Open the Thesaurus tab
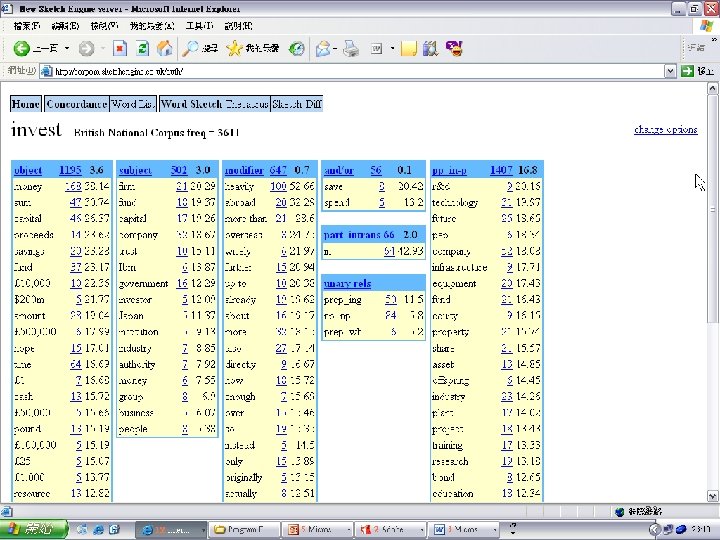Image resolution: width=720 pixels, height=540 pixels. point(247,104)
